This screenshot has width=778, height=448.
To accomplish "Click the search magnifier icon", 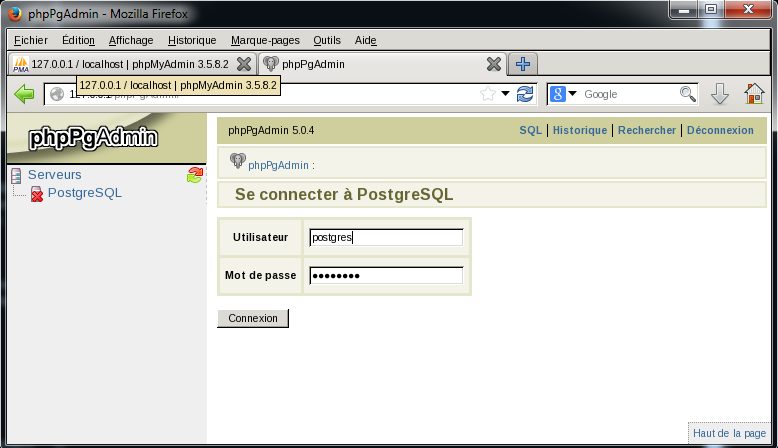I will point(687,94).
